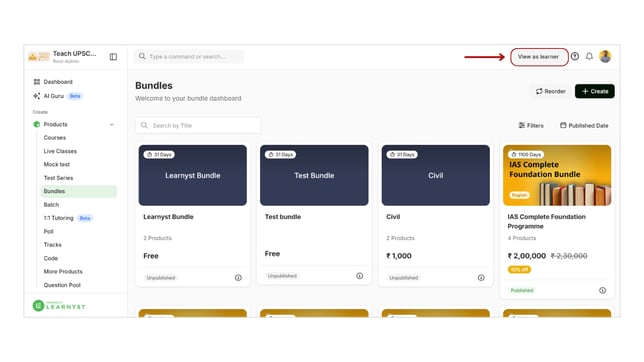Click the Test bundle card title
The height and width of the screenshot is (362, 644).
pos(283,217)
